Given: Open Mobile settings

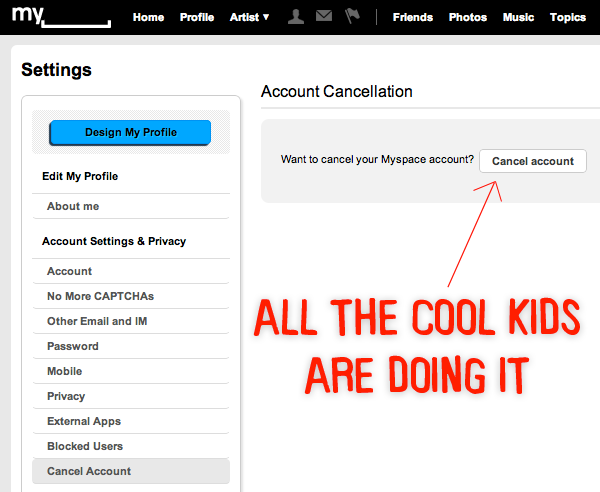Looking at the screenshot, I should pyautogui.click(x=131, y=371).
